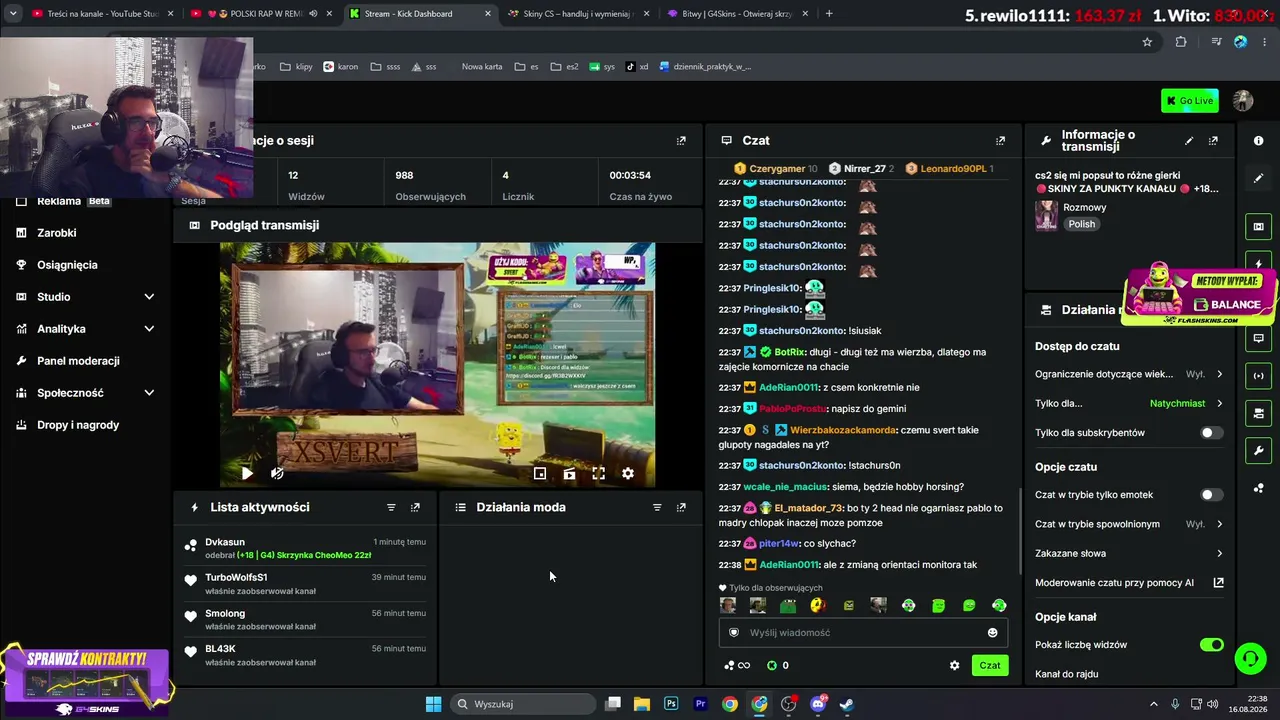Toggle Tylko dla subskrybentów switch

1211,433
